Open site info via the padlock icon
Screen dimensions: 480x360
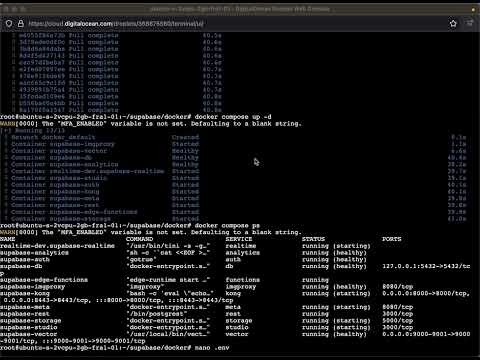(21, 24)
